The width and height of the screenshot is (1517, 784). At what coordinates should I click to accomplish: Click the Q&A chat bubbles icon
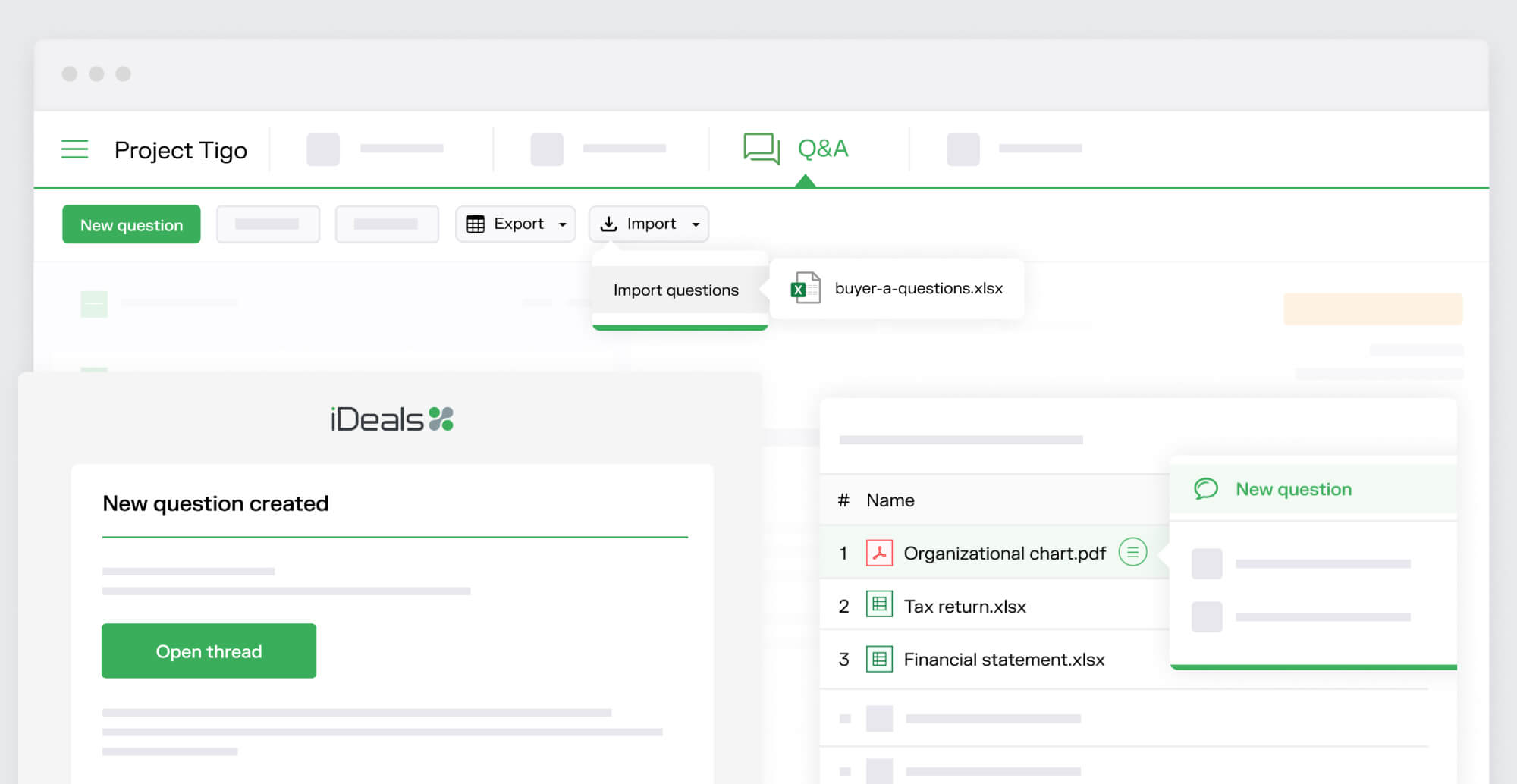tap(762, 149)
